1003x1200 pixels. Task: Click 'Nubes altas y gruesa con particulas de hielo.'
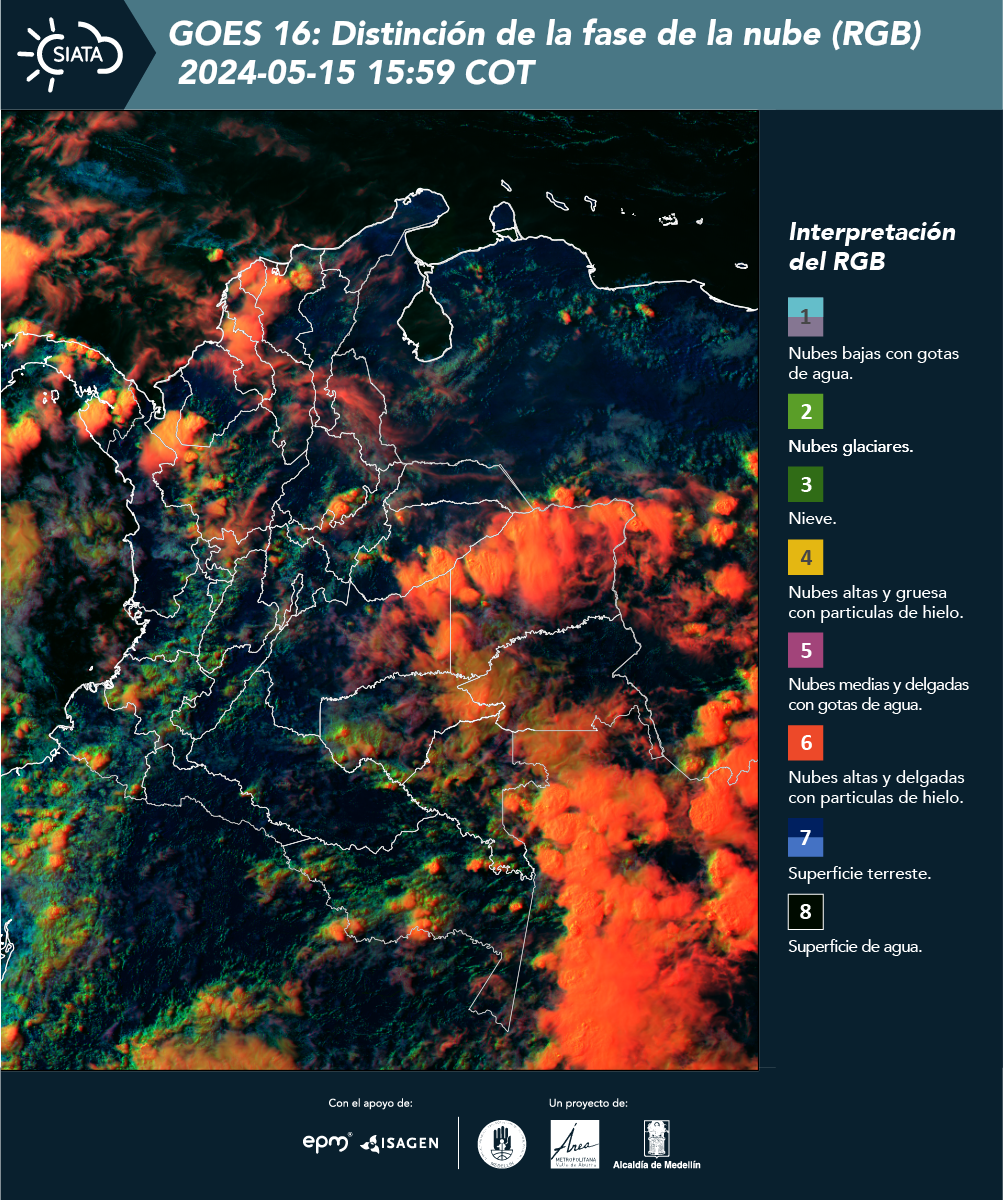click(876, 602)
